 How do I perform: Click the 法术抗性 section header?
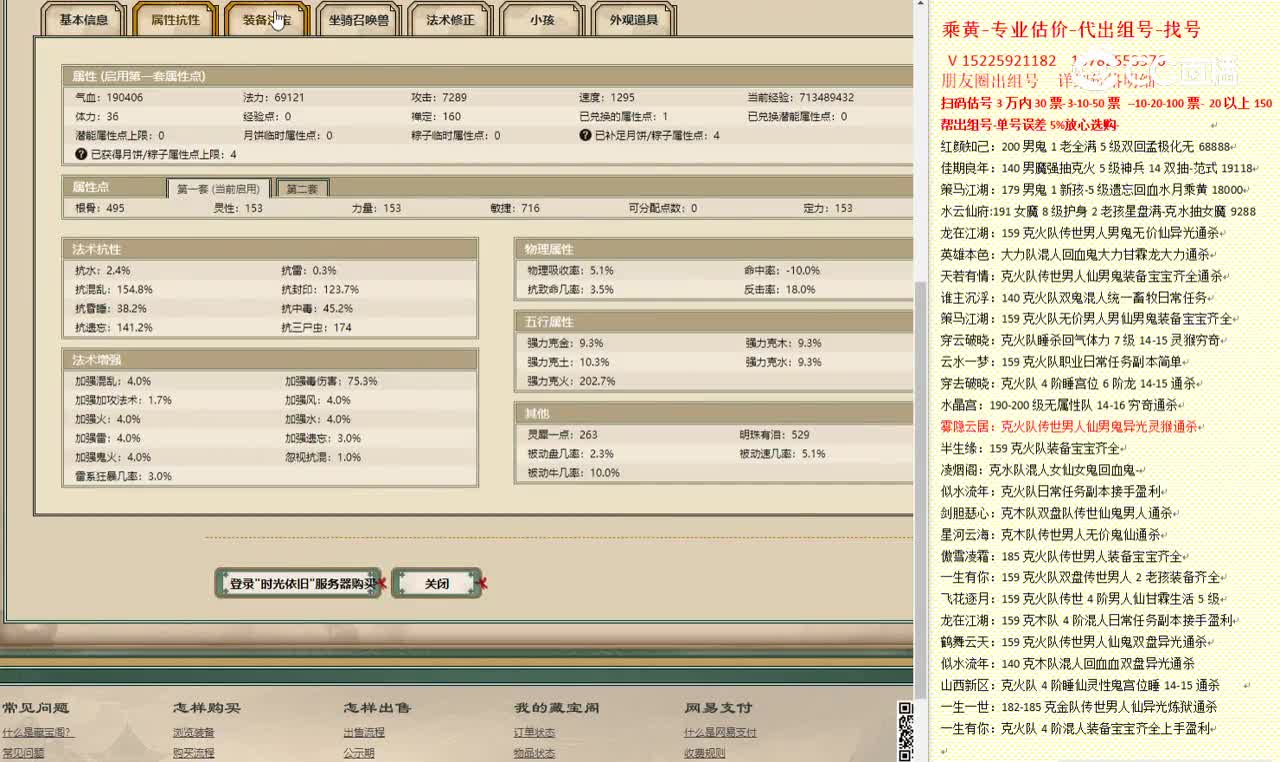[270, 249]
